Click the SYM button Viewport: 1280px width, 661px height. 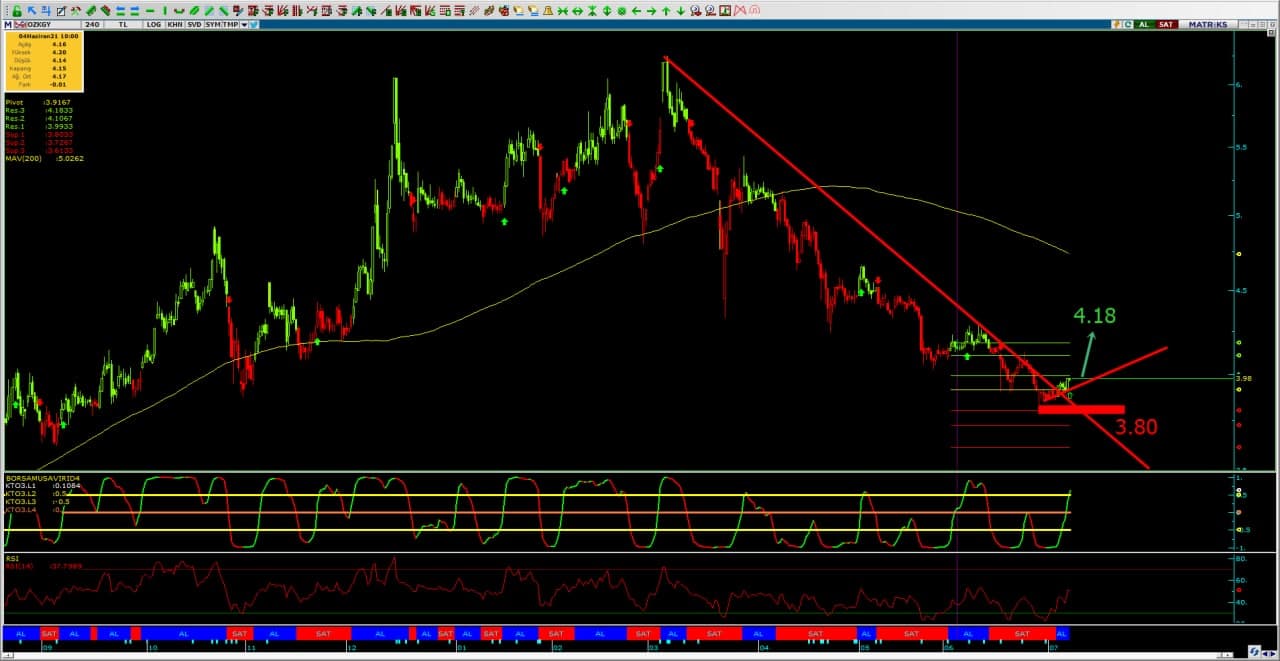pos(213,24)
